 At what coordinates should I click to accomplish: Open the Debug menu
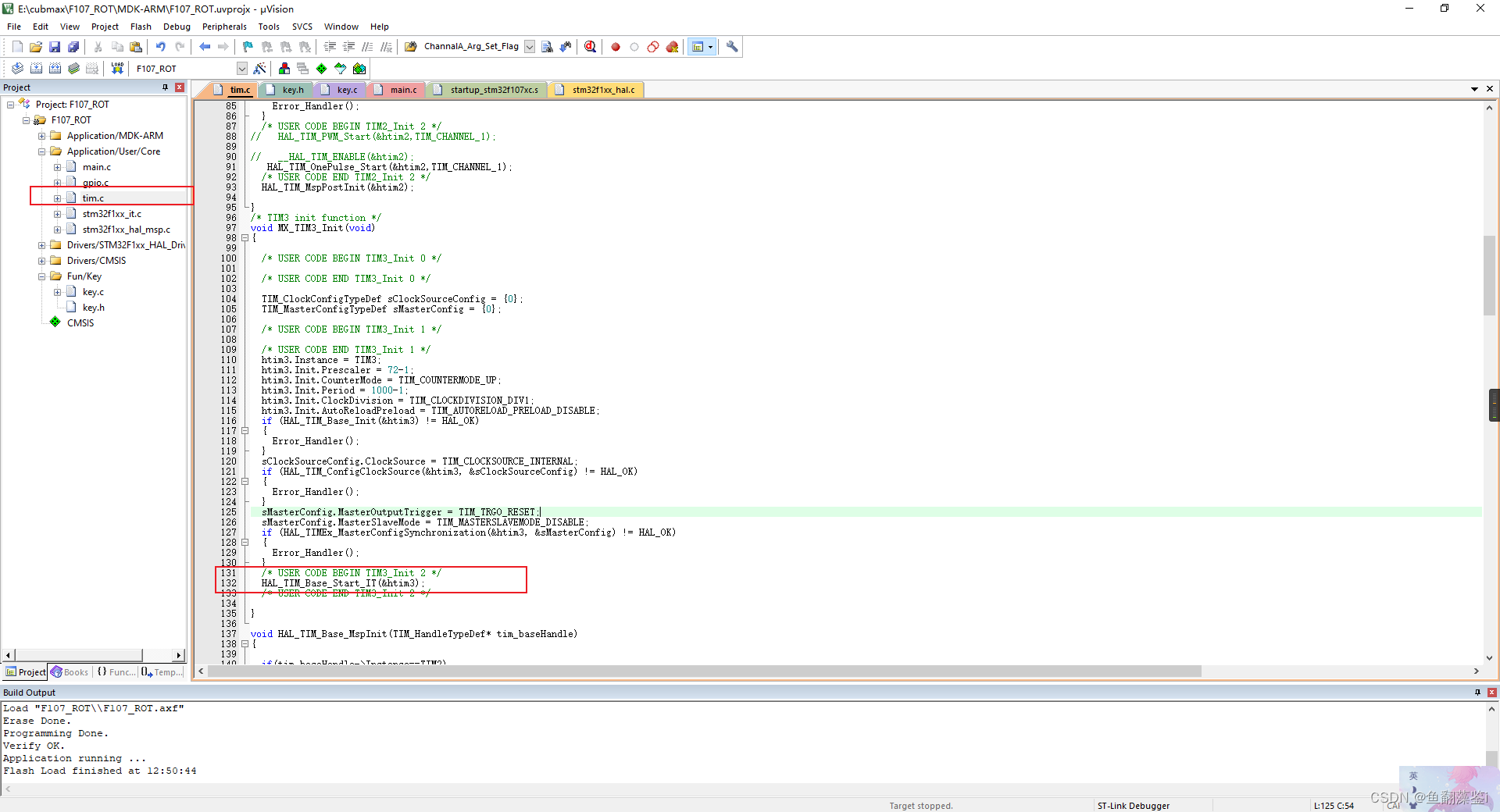click(177, 27)
